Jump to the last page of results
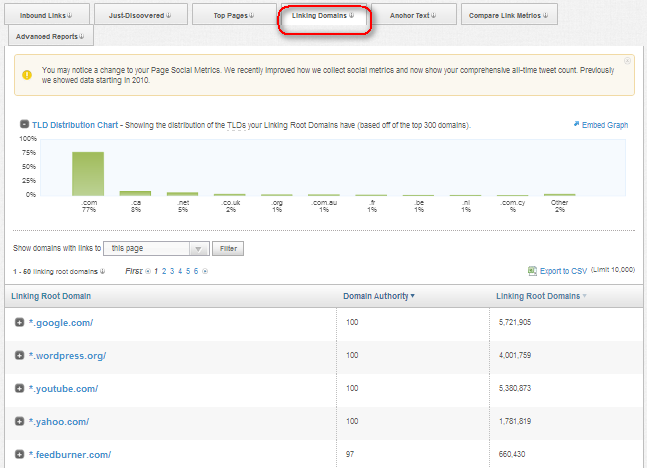 coord(205,271)
